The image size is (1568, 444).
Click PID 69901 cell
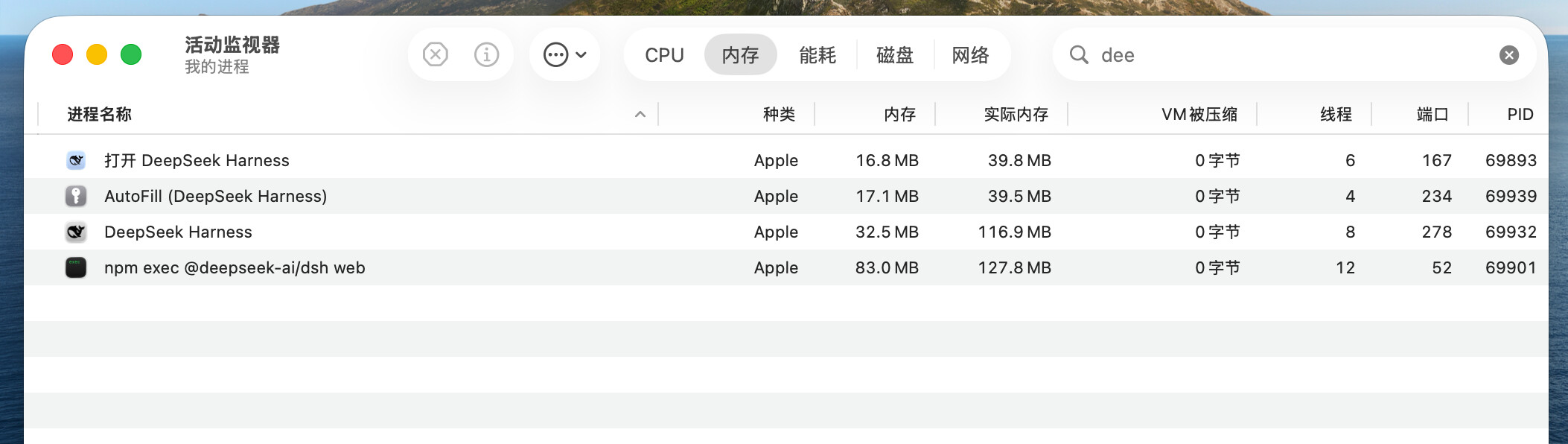(x=1511, y=267)
